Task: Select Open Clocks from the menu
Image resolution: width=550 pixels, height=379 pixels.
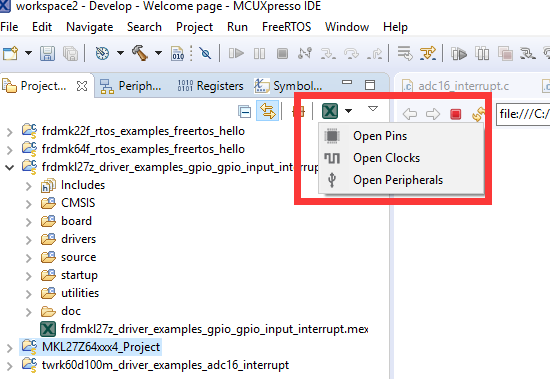Action: coord(401,158)
